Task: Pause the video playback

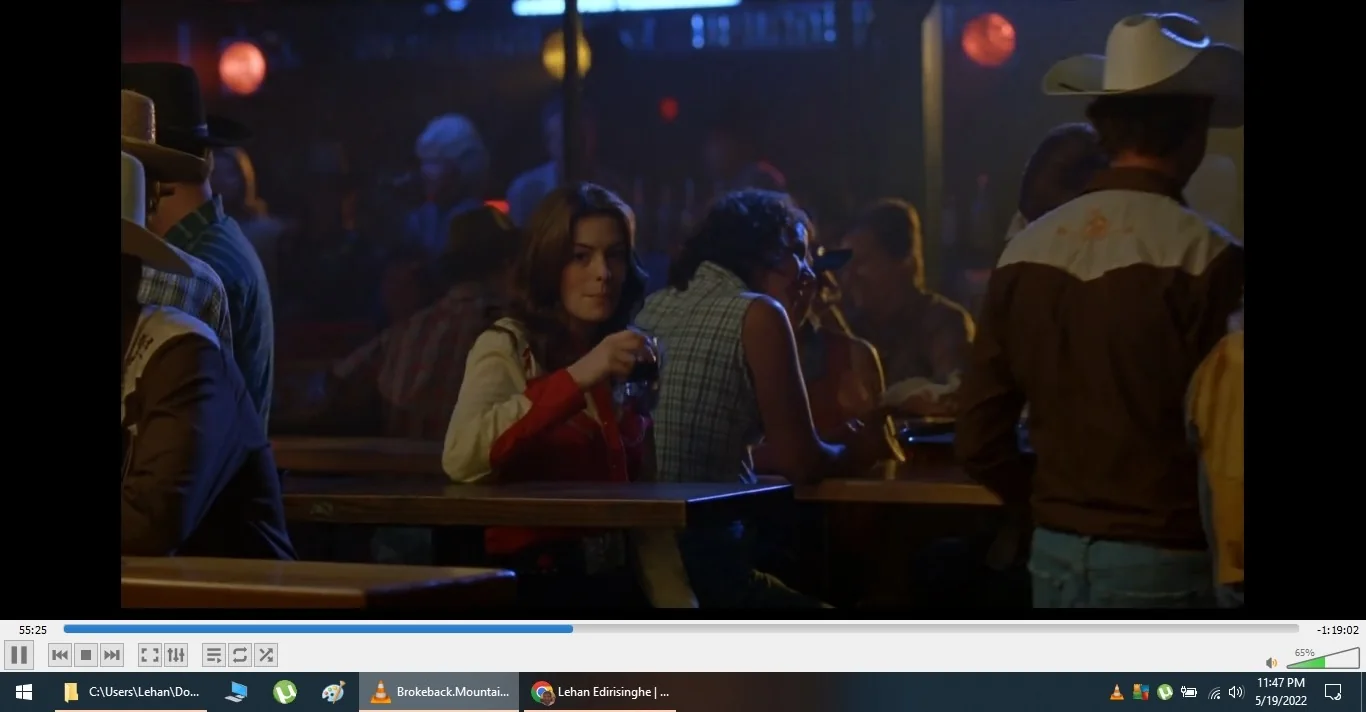Action: [x=19, y=655]
